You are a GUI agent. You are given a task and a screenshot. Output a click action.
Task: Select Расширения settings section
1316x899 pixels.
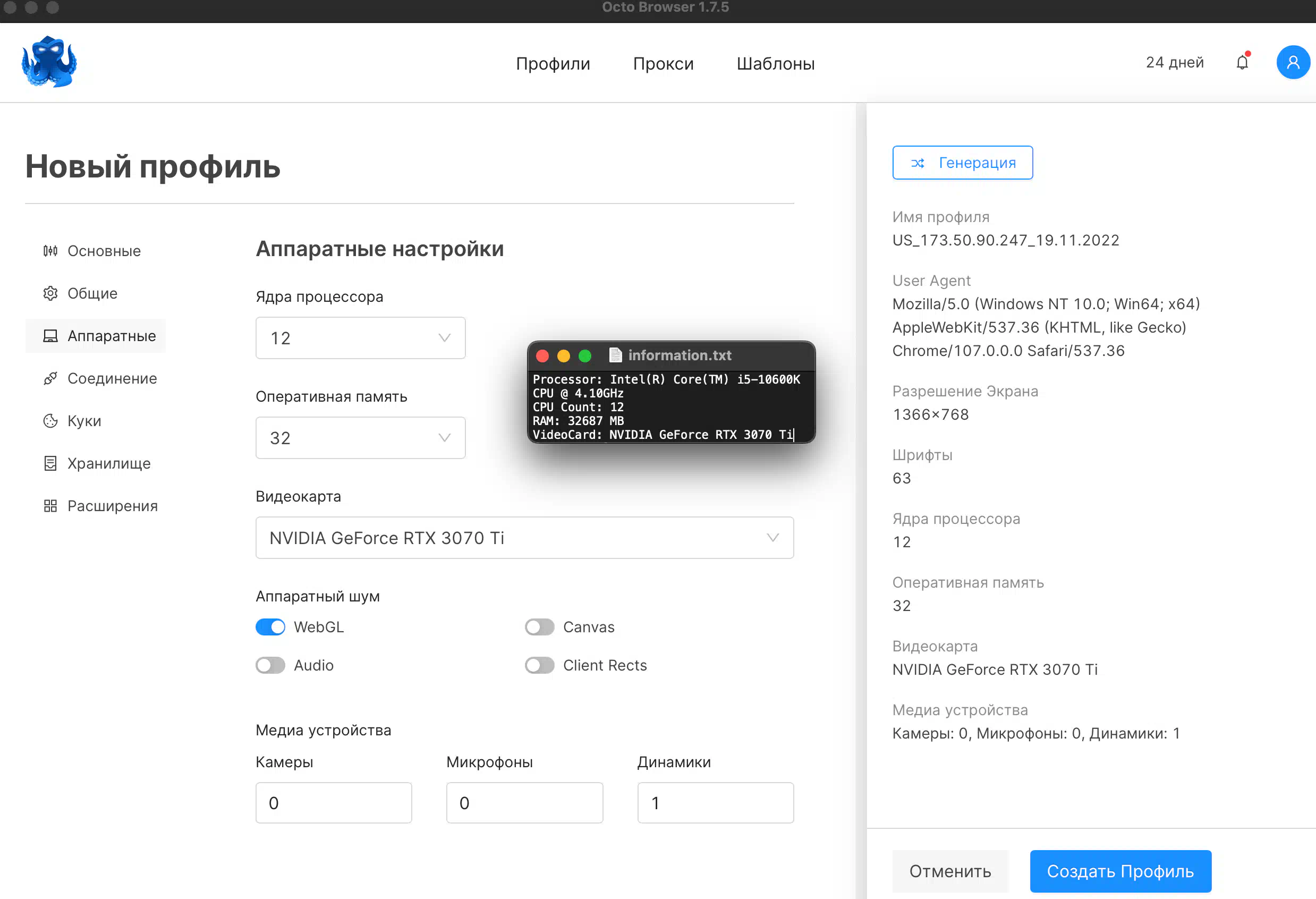pos(96,505)
